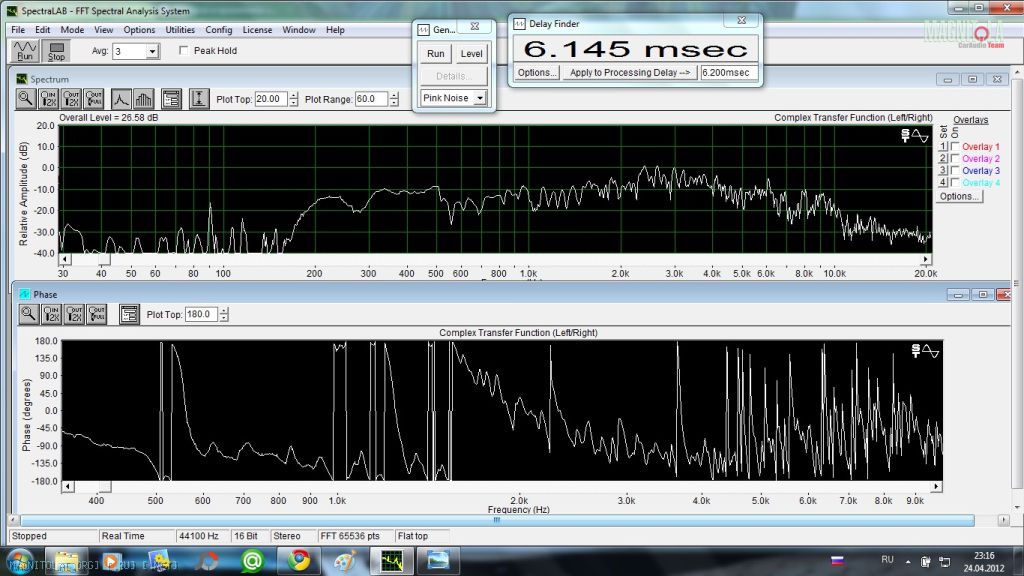Zoom in 2X on the Spectrum plot

48,99
